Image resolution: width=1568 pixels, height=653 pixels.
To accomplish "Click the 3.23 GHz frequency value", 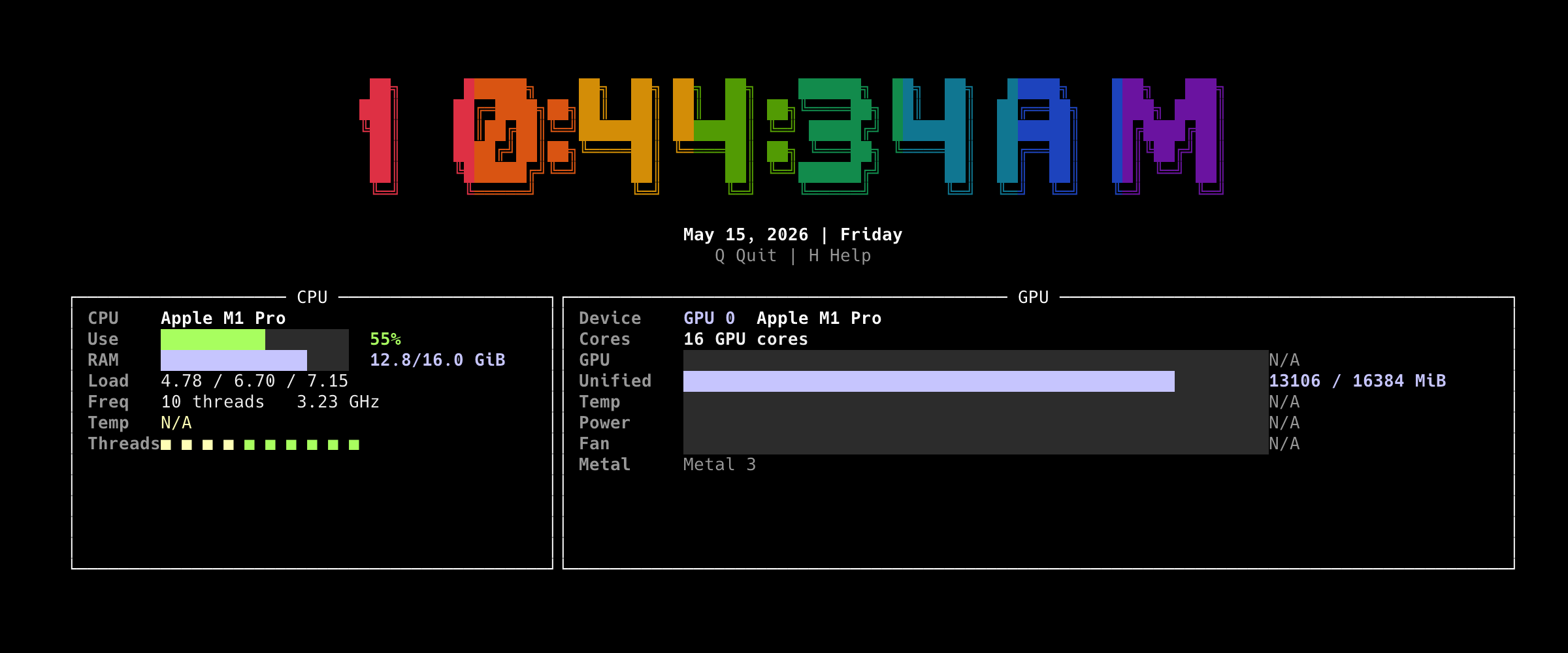I will point(338,402).
